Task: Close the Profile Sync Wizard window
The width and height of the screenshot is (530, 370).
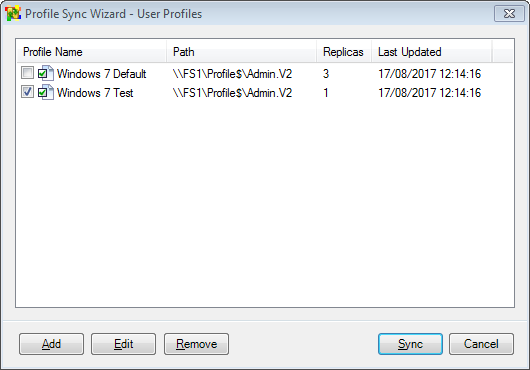Action: 509,14
